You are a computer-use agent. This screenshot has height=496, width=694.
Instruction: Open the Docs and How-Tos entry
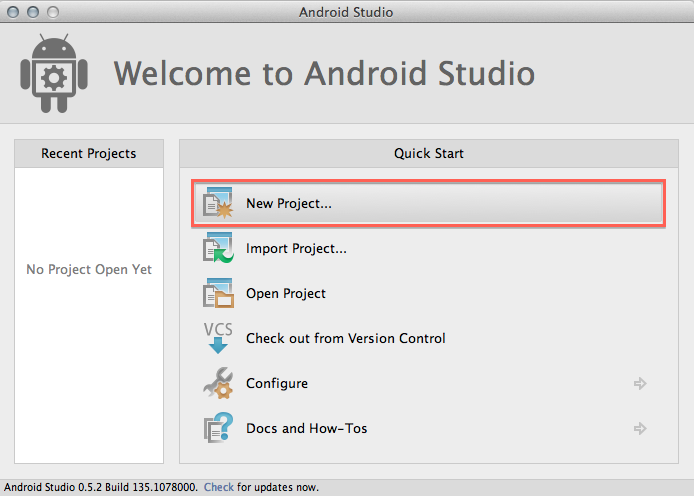[428, 428]
